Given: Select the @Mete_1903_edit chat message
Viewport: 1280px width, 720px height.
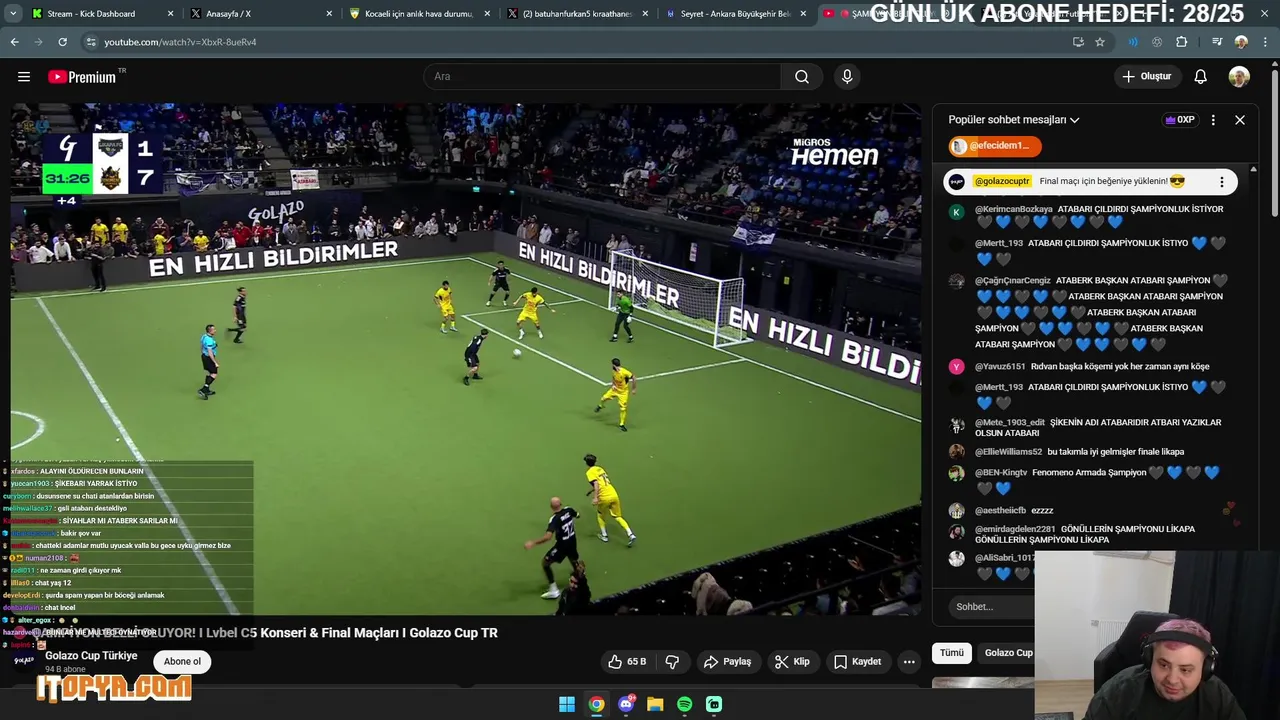Looking at the screenshot, I should [x=1095, y=428].
